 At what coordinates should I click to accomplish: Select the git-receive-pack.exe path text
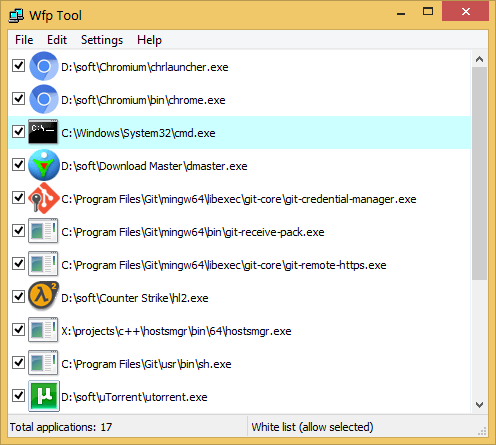(193, 232)
